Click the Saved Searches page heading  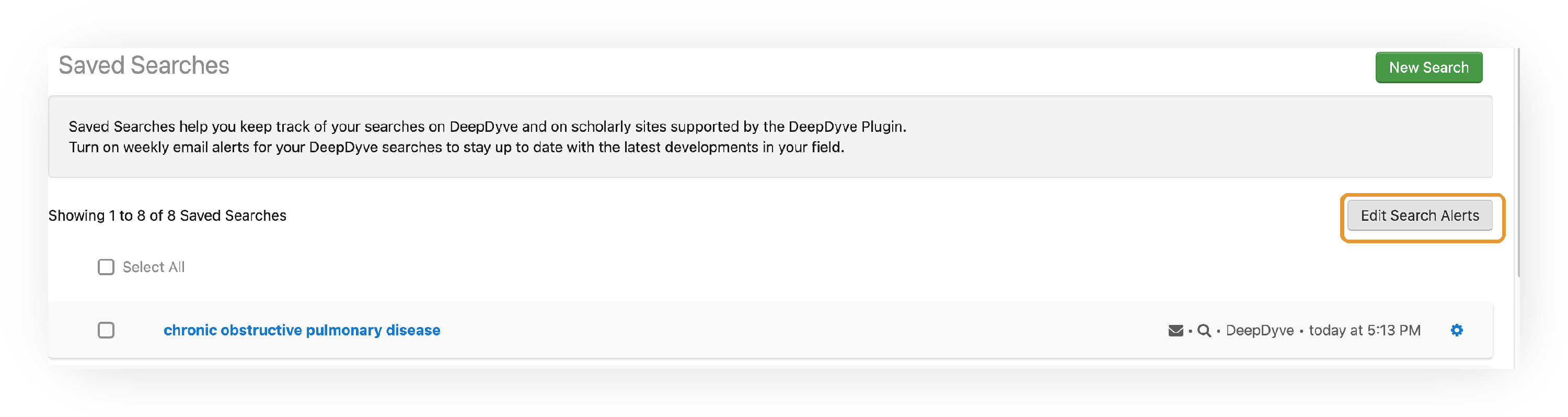[144, 65]
